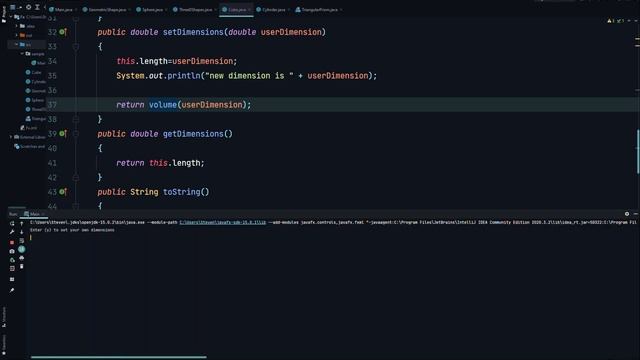640x360 pixels.
Task: Fold getDimensions method at line 39
Action: [76, 133]
